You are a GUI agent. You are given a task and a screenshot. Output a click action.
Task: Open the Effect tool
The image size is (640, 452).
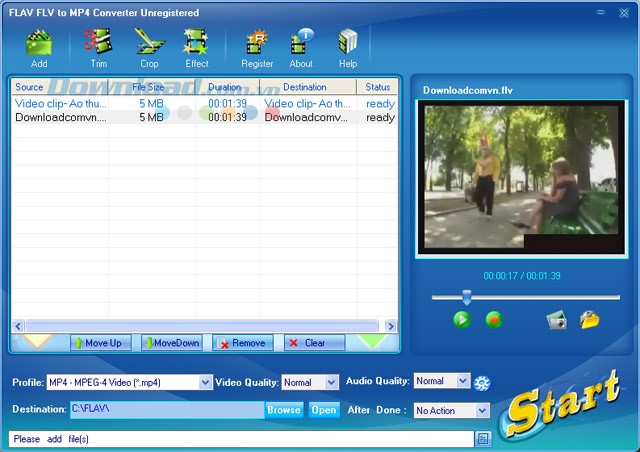click(196, 41)
